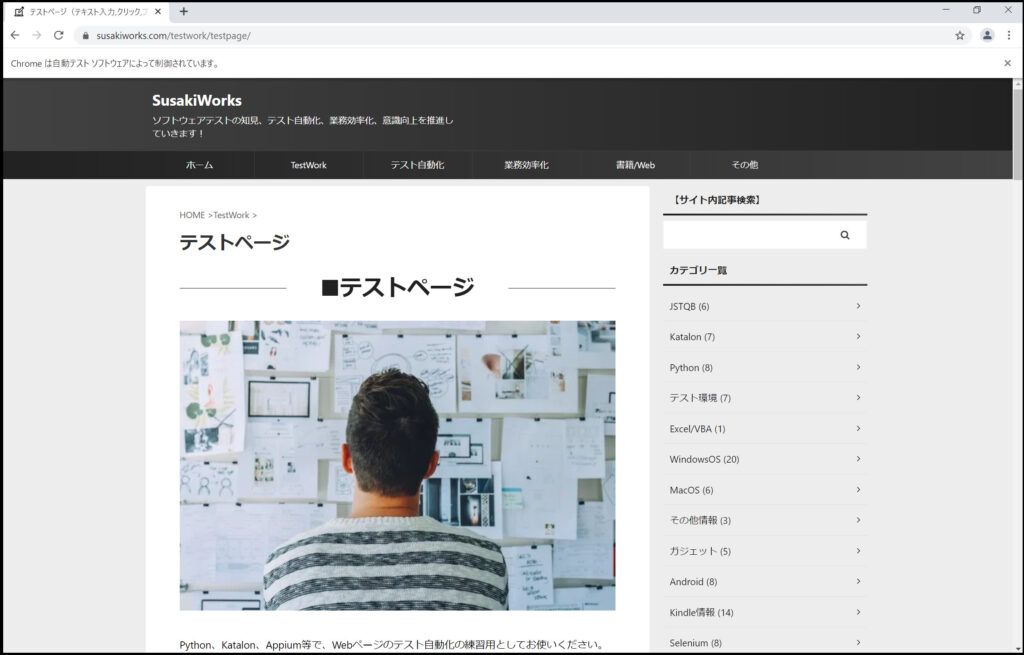Click the padlock site info icon
1024x655 pixels.
pyautogui.click(x=85, y=36)
